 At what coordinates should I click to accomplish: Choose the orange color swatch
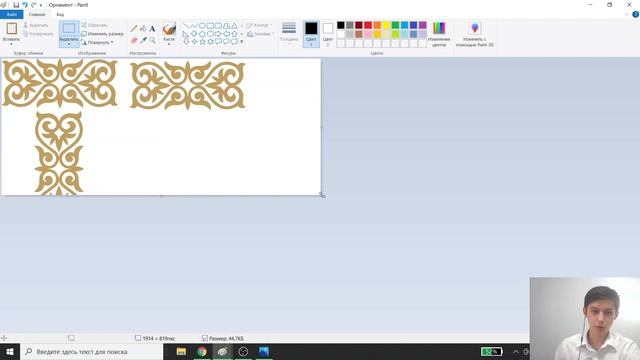(377, 25)
